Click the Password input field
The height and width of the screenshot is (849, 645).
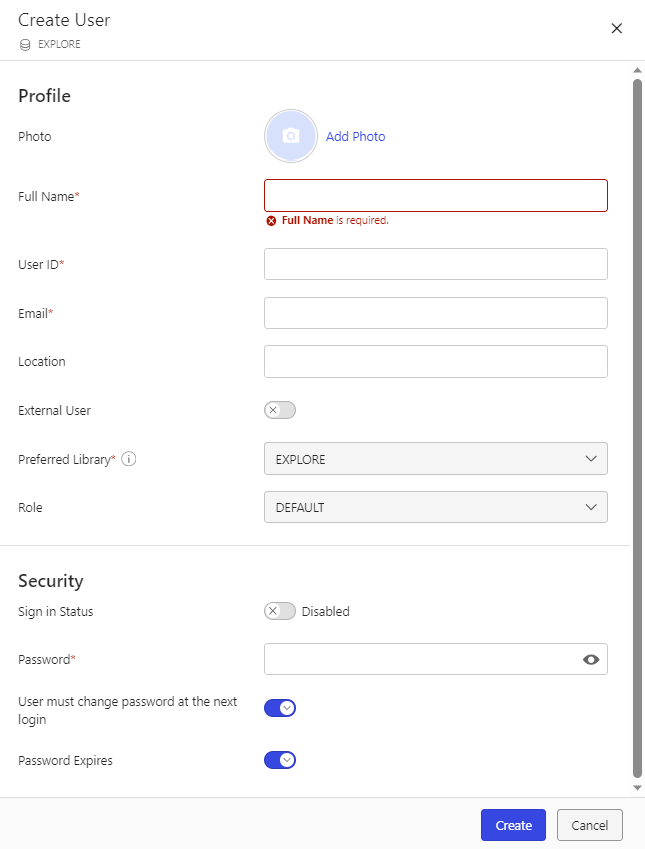pos(420,659)
